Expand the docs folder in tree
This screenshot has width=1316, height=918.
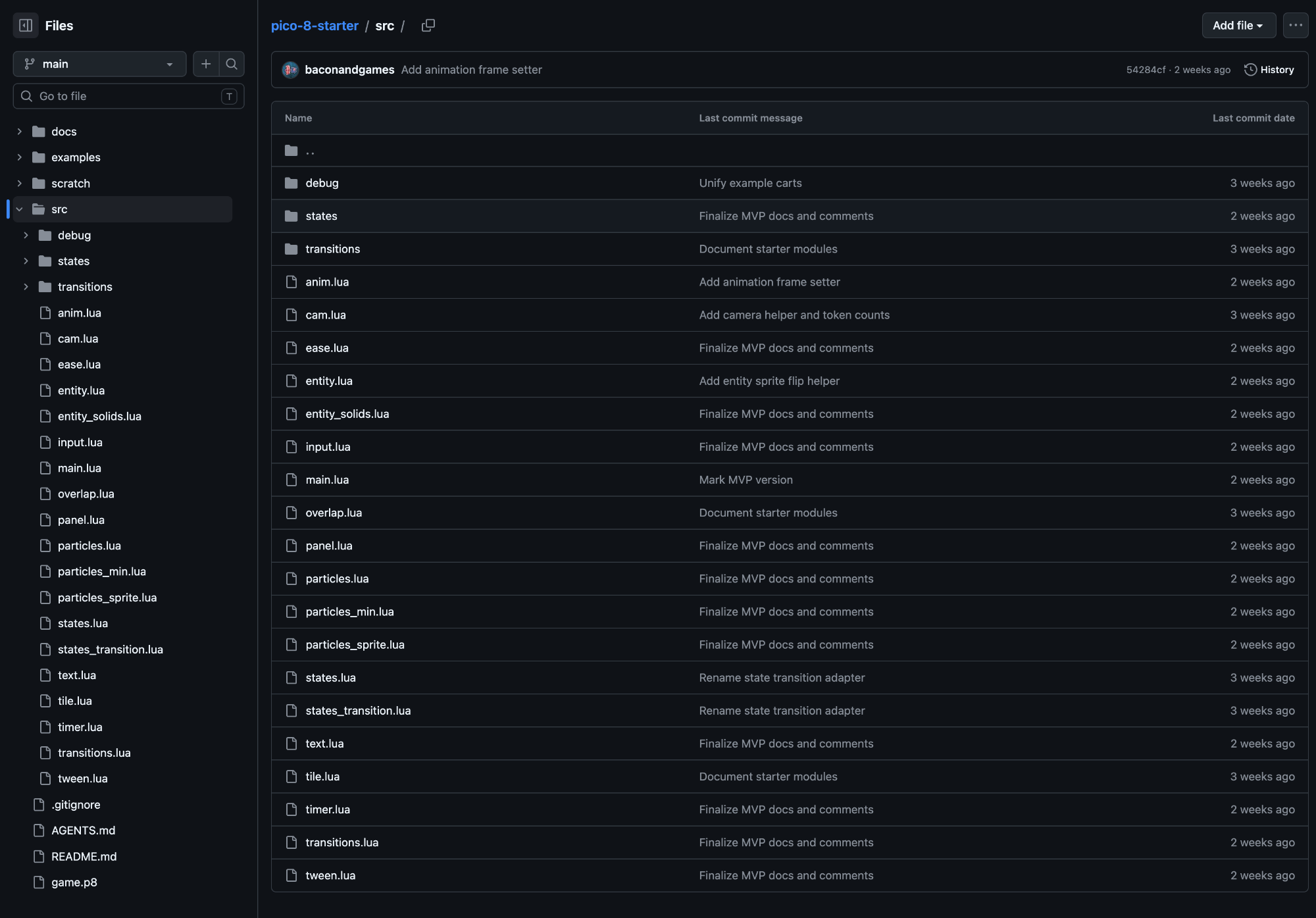click(x=19, y=132)
